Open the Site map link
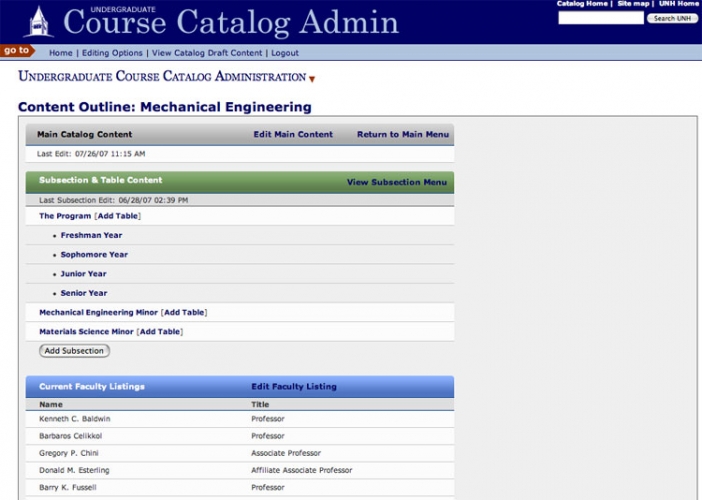702x500 pixels. pos(633,4)
